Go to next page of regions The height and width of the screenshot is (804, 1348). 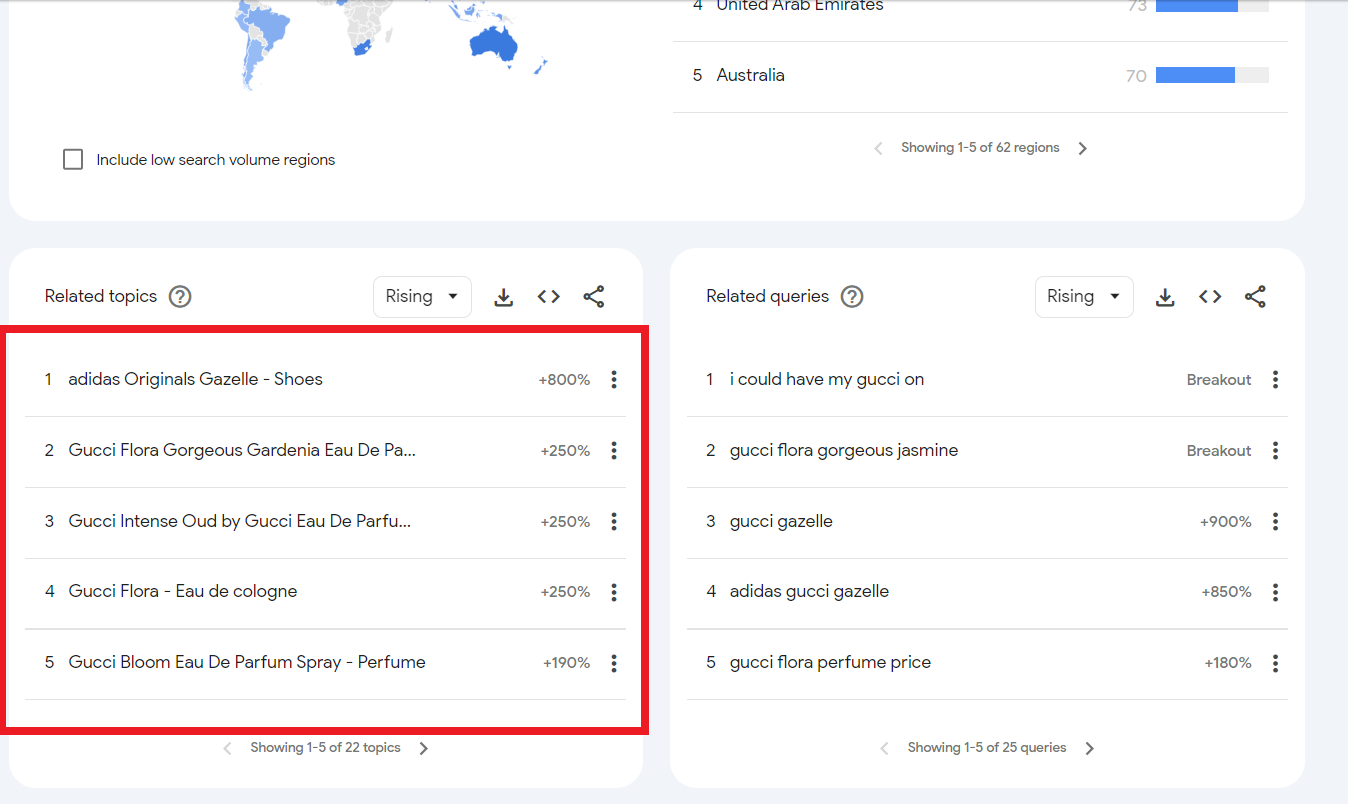point(1082,148)
